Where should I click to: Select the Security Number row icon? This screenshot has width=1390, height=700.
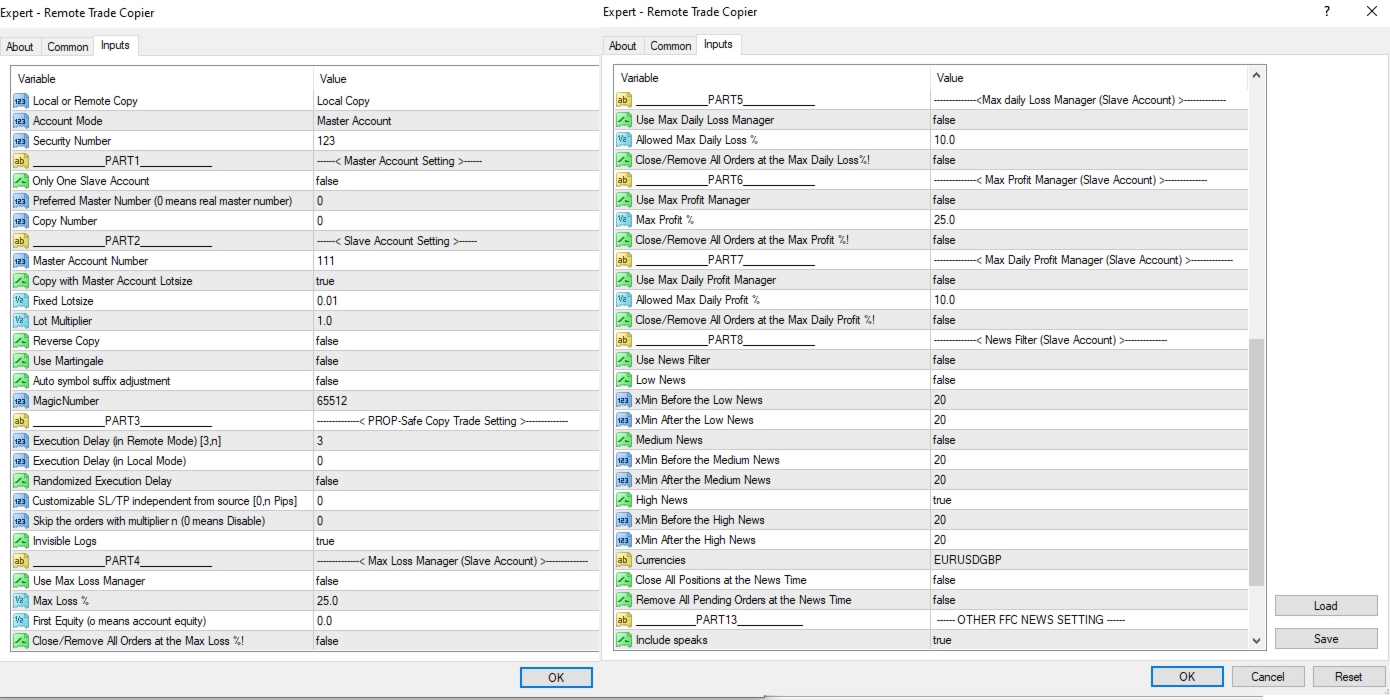click(x=21, y=141)
